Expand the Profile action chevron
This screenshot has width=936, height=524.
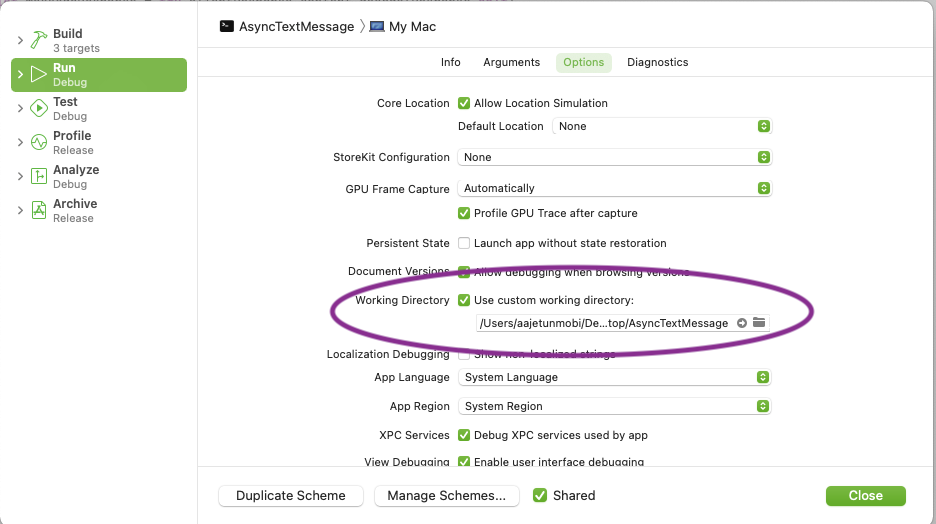click(20, 142)
